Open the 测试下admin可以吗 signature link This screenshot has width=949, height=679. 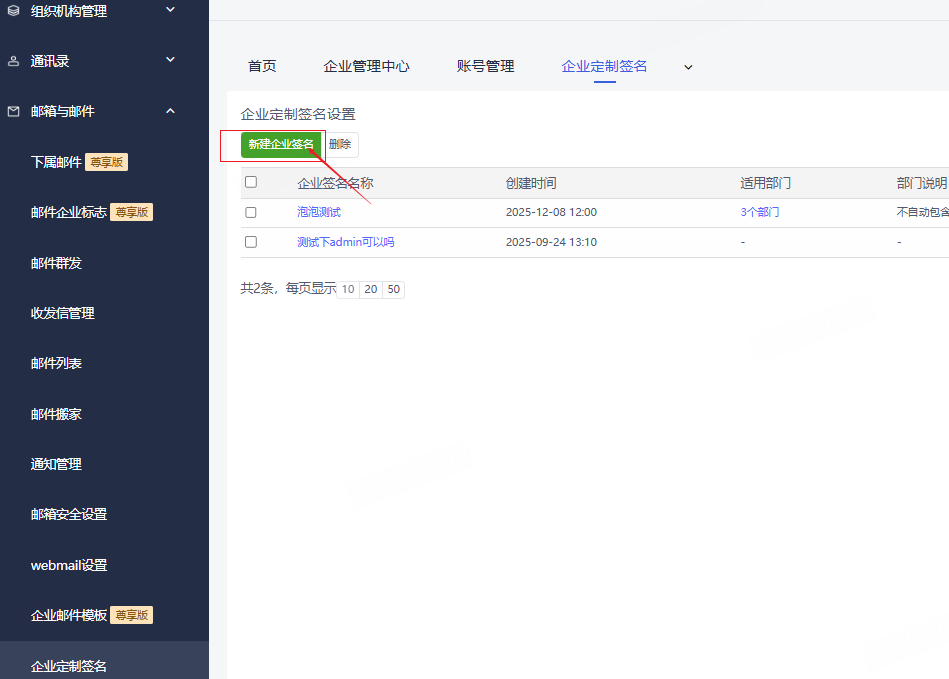coord(346,242)
